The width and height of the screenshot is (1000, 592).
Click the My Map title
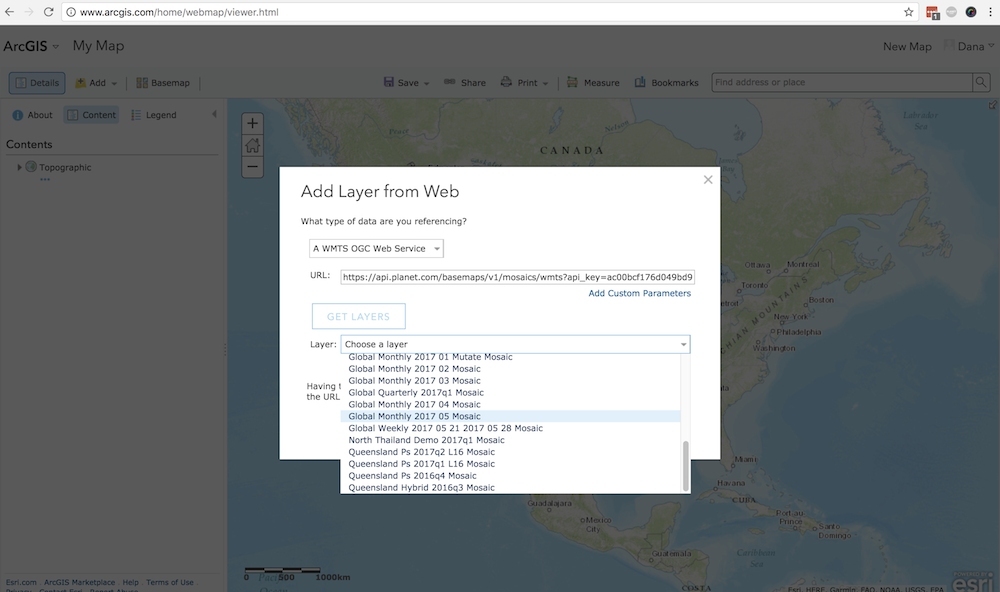coord(98,46)
